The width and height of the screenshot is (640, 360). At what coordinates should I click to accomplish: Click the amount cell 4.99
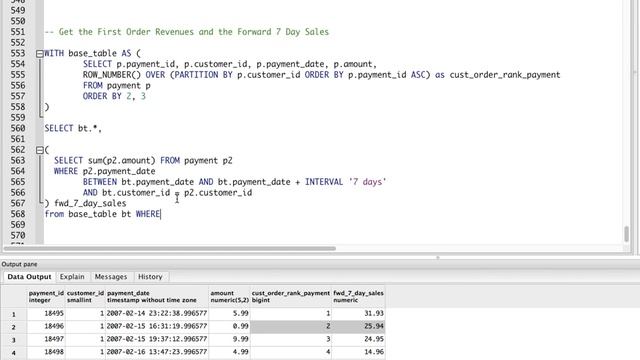229,352
